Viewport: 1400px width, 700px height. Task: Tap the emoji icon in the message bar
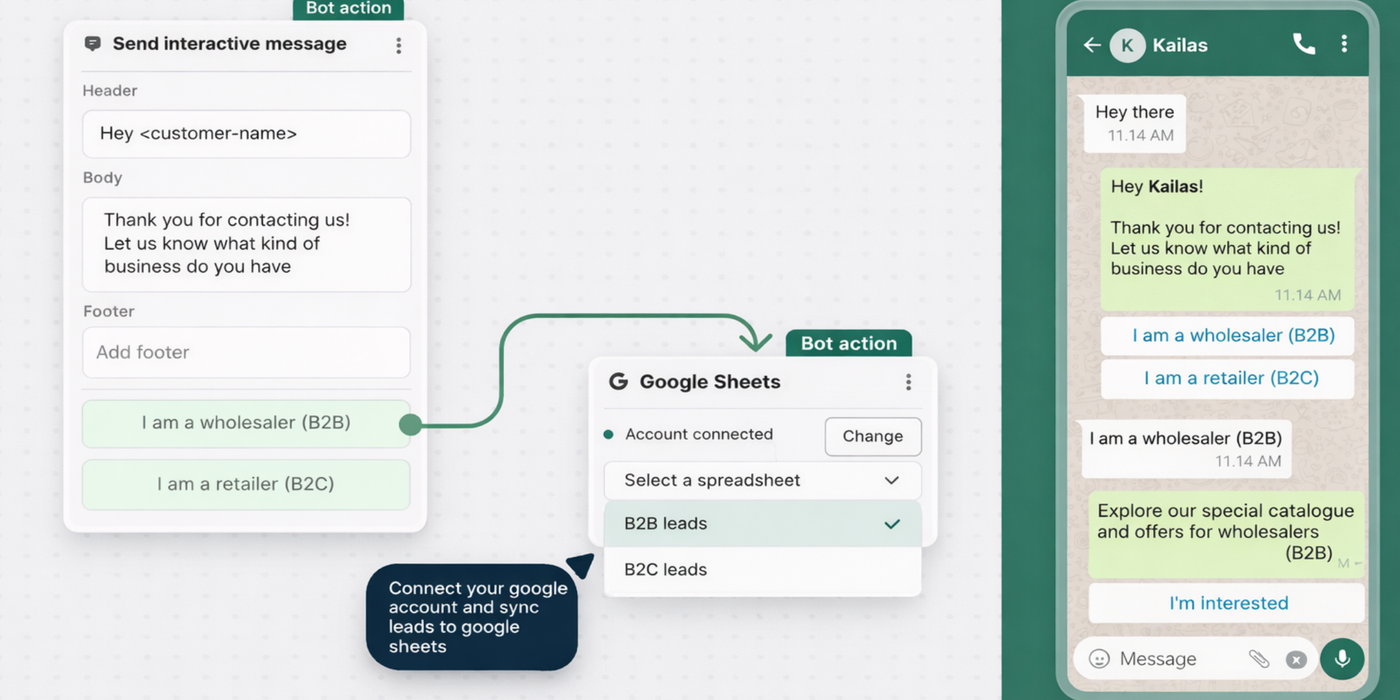pos(1099,659)
